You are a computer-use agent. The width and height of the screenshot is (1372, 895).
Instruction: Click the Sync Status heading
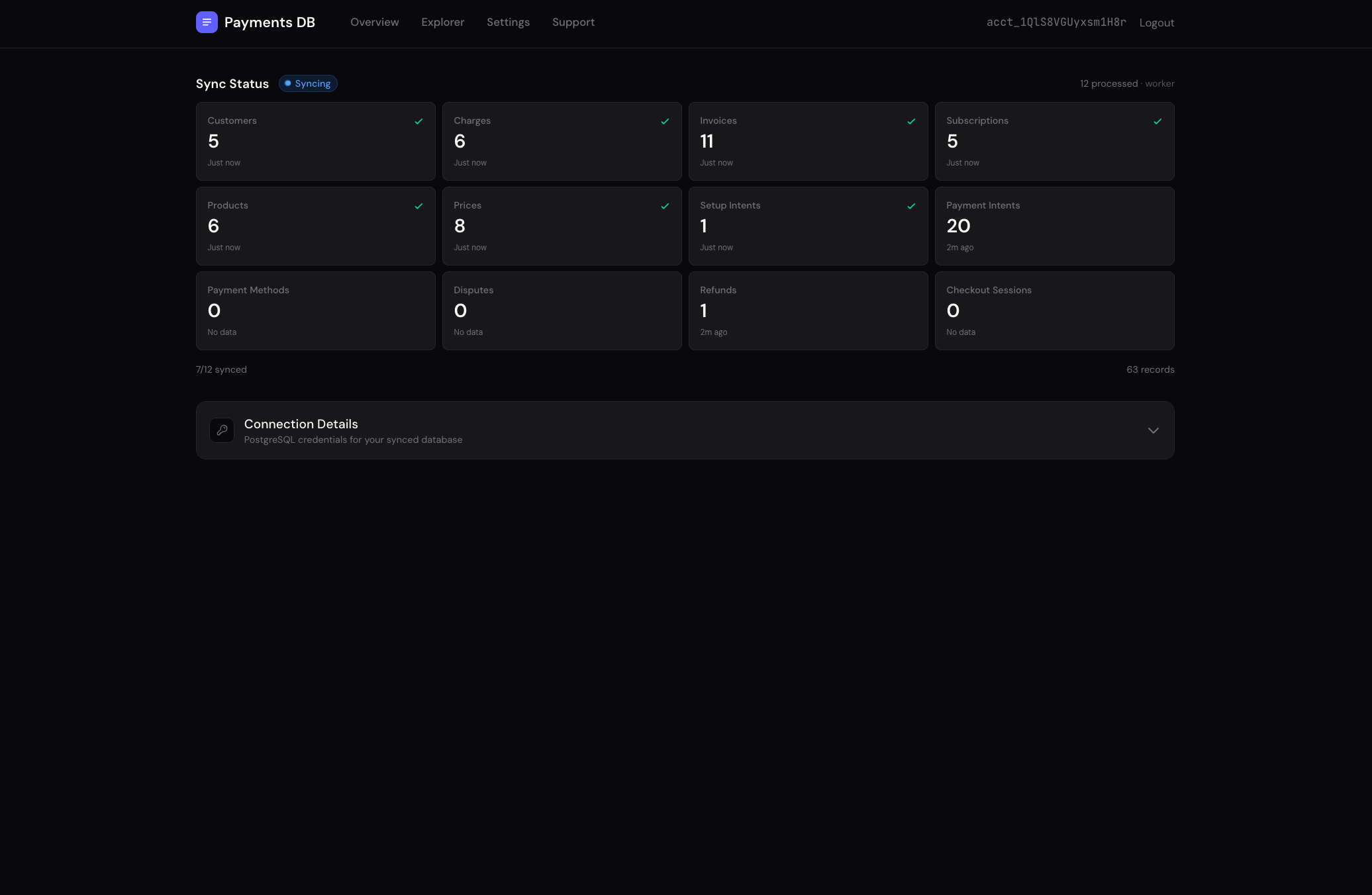pos(232,83)
